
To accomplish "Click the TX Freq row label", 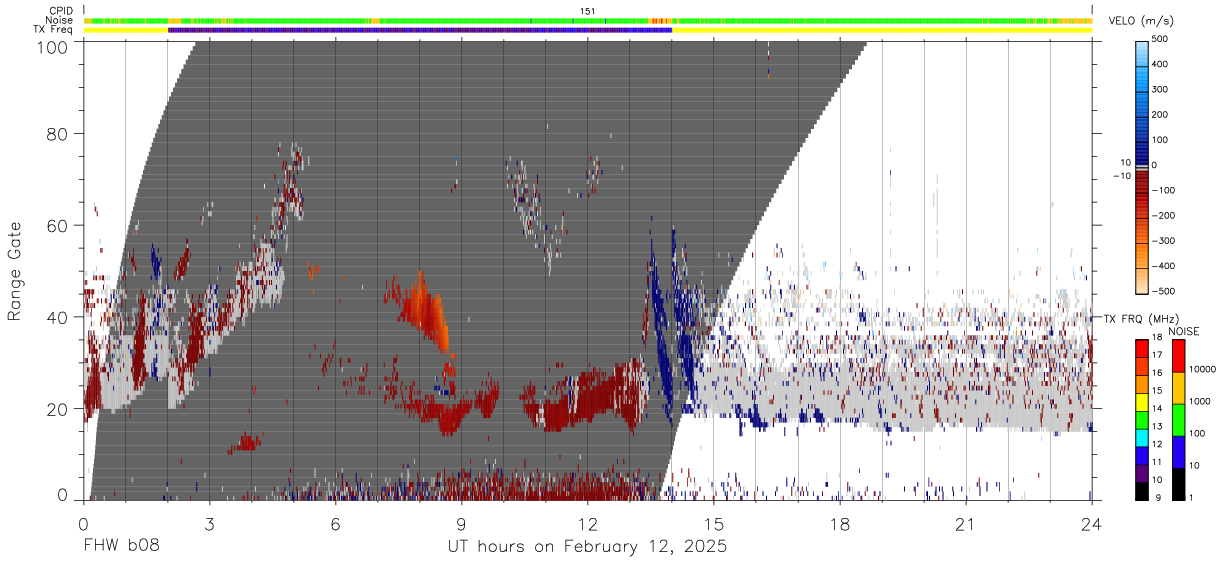I will tap(55, 30).
